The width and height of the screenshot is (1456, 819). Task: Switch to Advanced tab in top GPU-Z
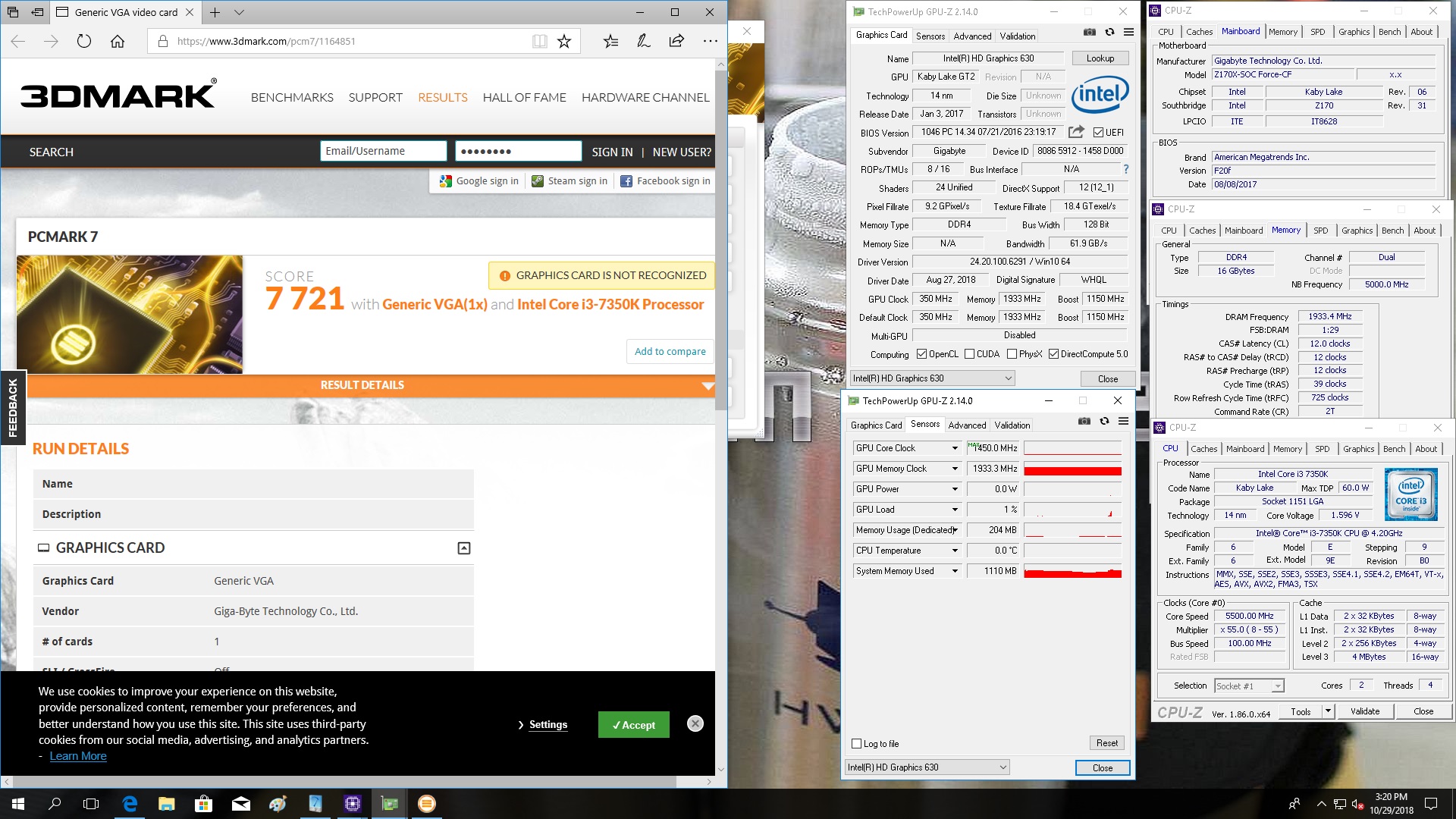point(972,36)
